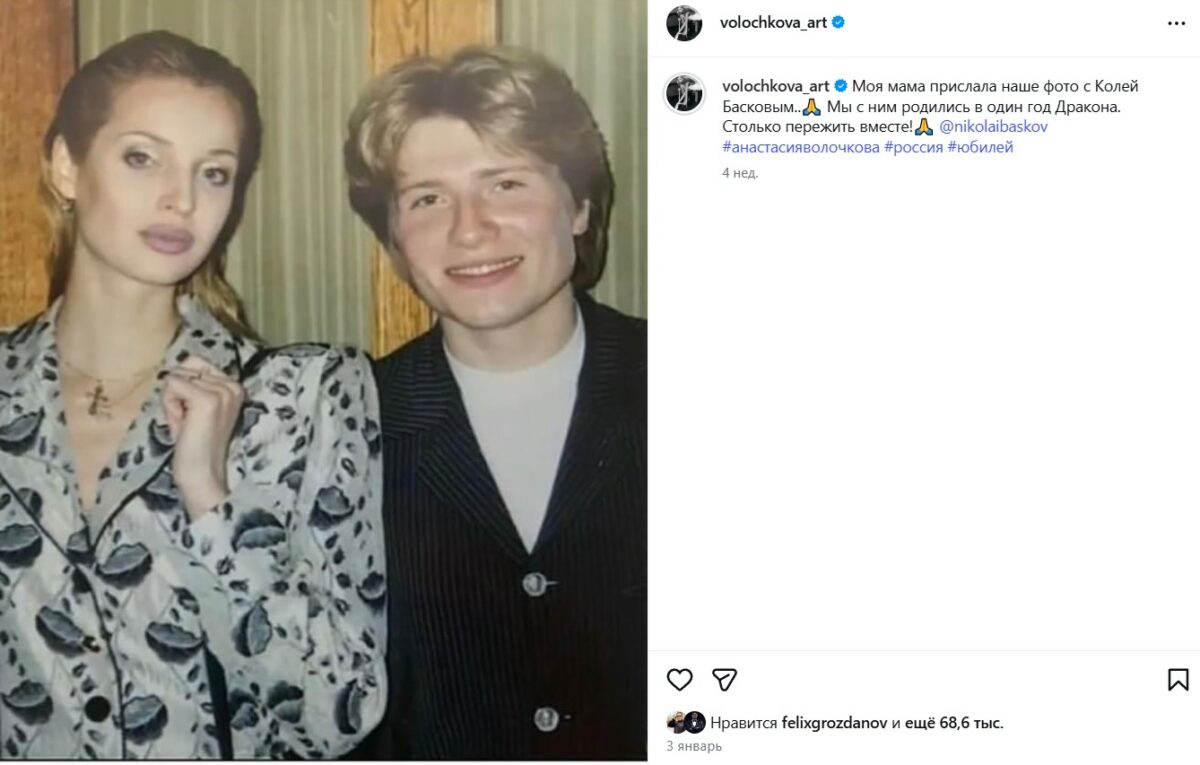This screenshot has width=1200, height=765.
Task: Open the @nikolaibaskov mention
Action: point(993,127)
